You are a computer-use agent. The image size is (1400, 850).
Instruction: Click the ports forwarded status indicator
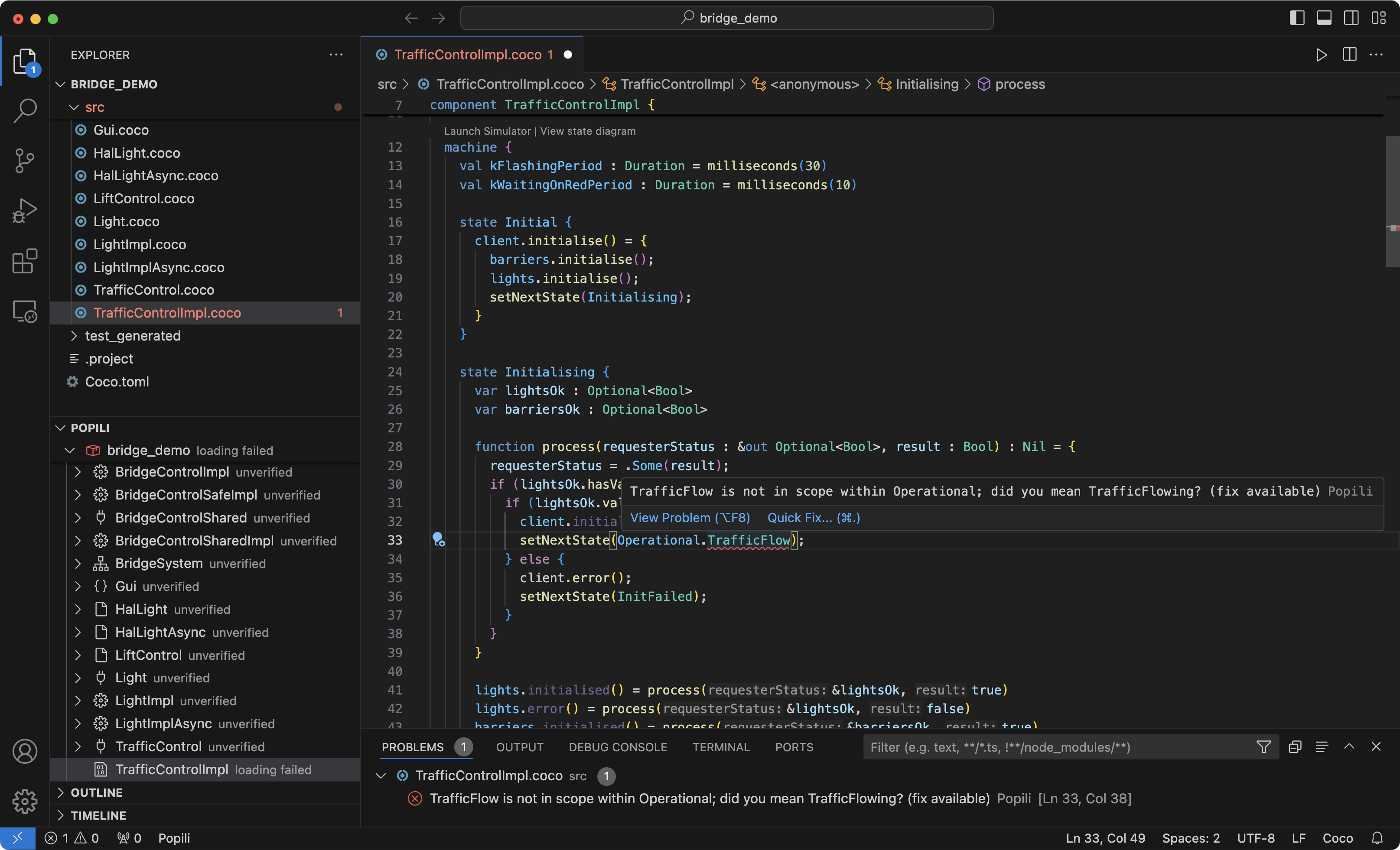point(129,838)
